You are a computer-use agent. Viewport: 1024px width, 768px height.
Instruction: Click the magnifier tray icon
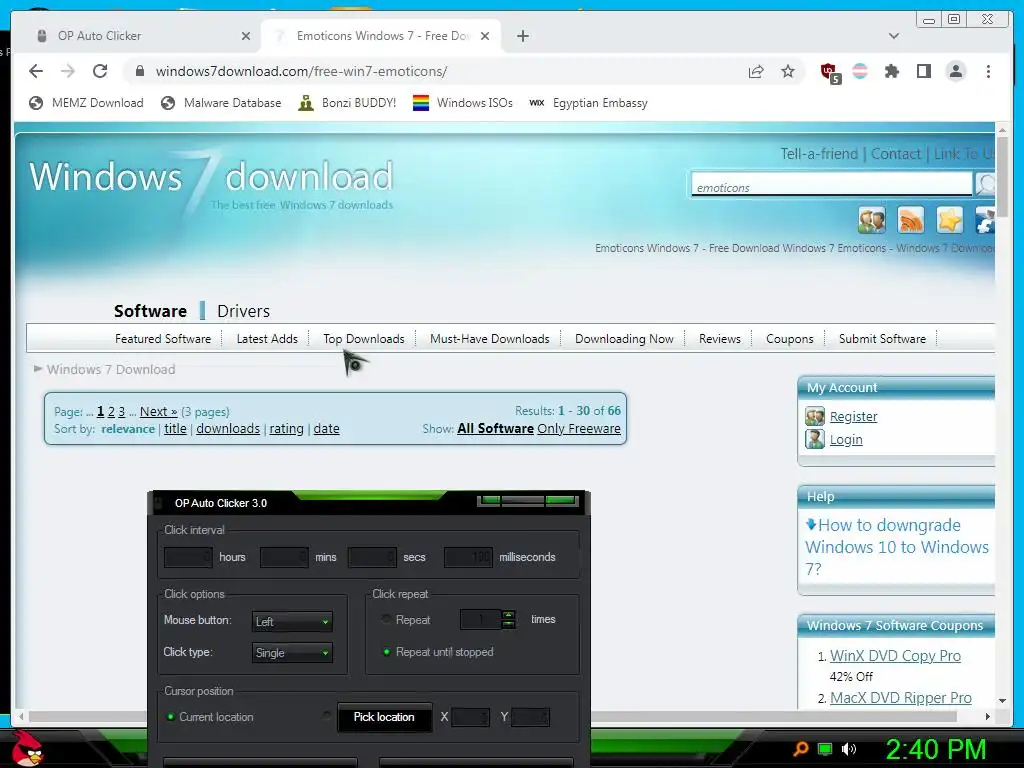tap(801, 749)
